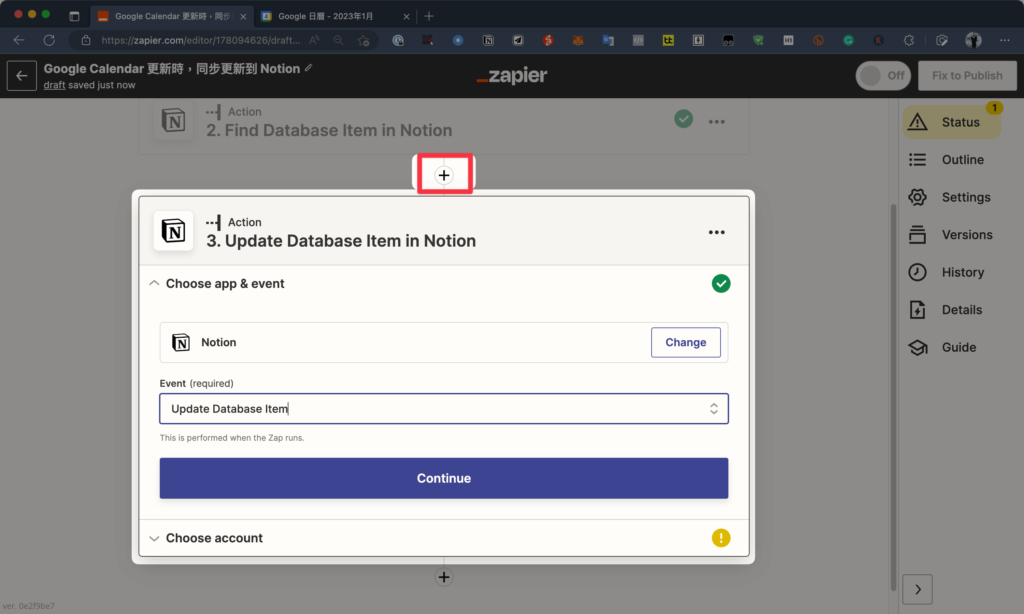
Task: Open the MetaMask fox extension
Action: pyautogui.click(x=578, y=40)
